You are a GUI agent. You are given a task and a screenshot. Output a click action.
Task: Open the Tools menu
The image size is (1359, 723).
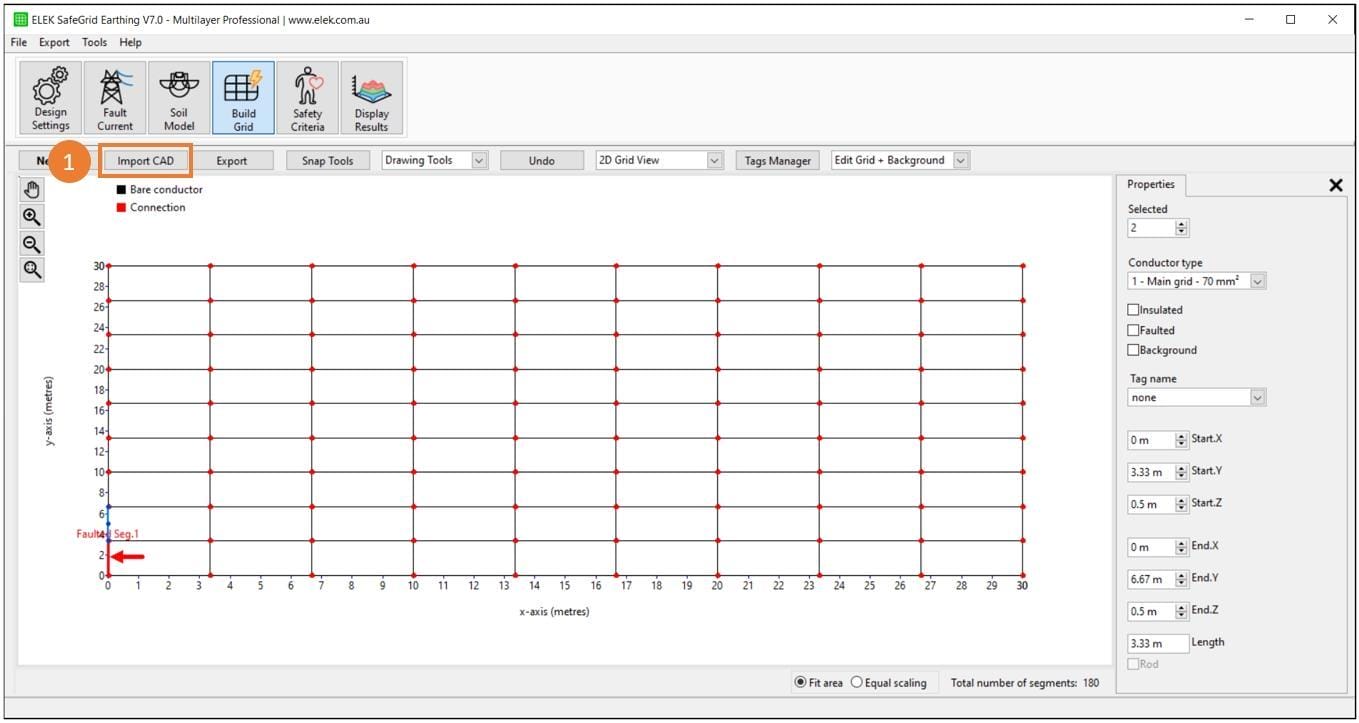[x=94, y=42]
